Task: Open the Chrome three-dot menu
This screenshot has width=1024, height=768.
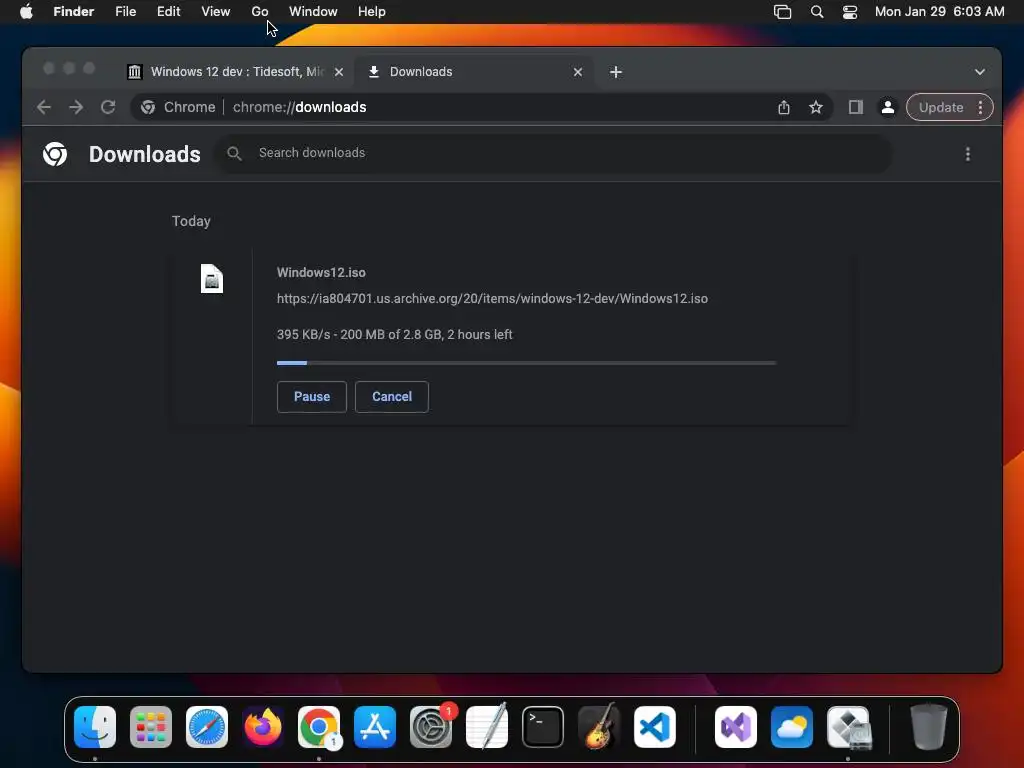Action: [980, 107]
